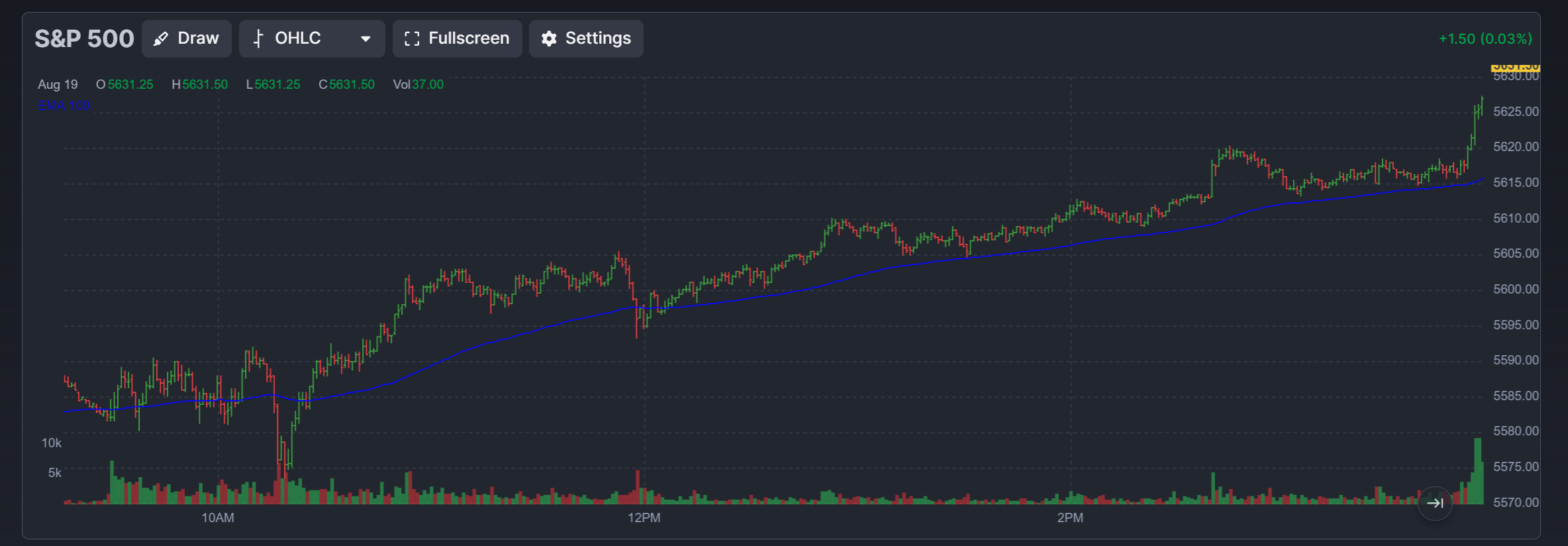The image size is (1568, 546).
Task: Click the 5570.00 price axis label
Action: (x=1516, y=502)
